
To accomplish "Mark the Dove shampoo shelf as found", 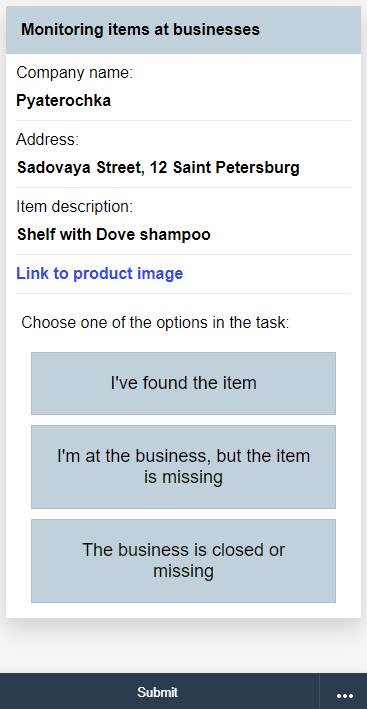I will click(x=183, y=383).
